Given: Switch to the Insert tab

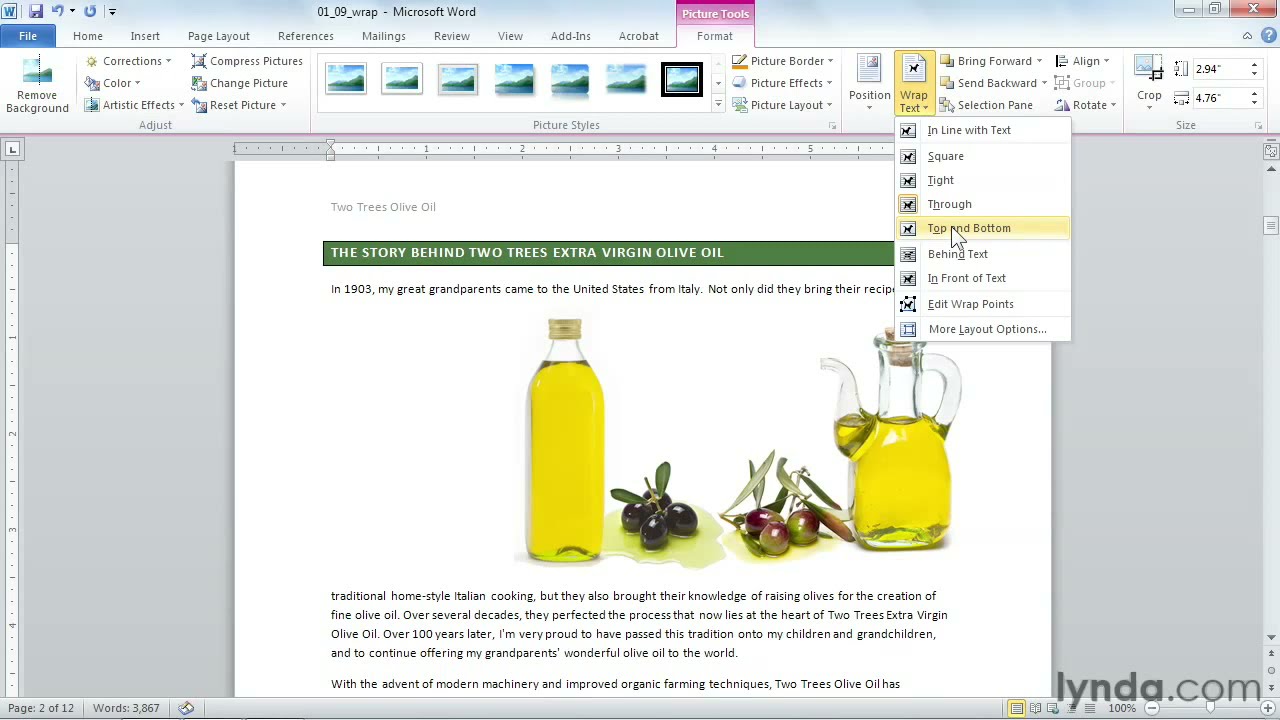Looking at the screenshot, I should pyautogui.click(x=145, y=36).
